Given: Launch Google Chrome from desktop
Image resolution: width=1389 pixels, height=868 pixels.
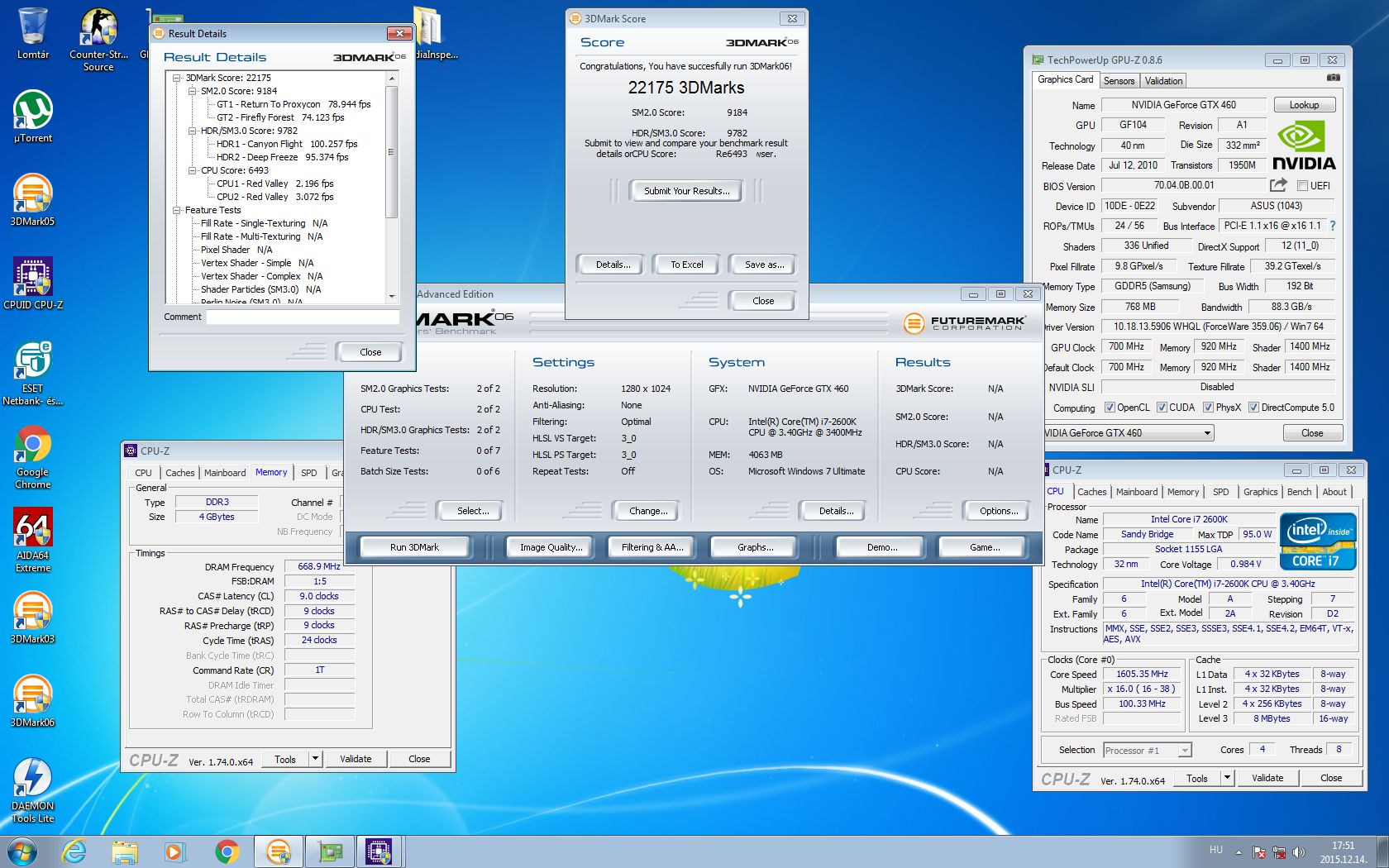Looking at the screenshot, I should point(32,457).
